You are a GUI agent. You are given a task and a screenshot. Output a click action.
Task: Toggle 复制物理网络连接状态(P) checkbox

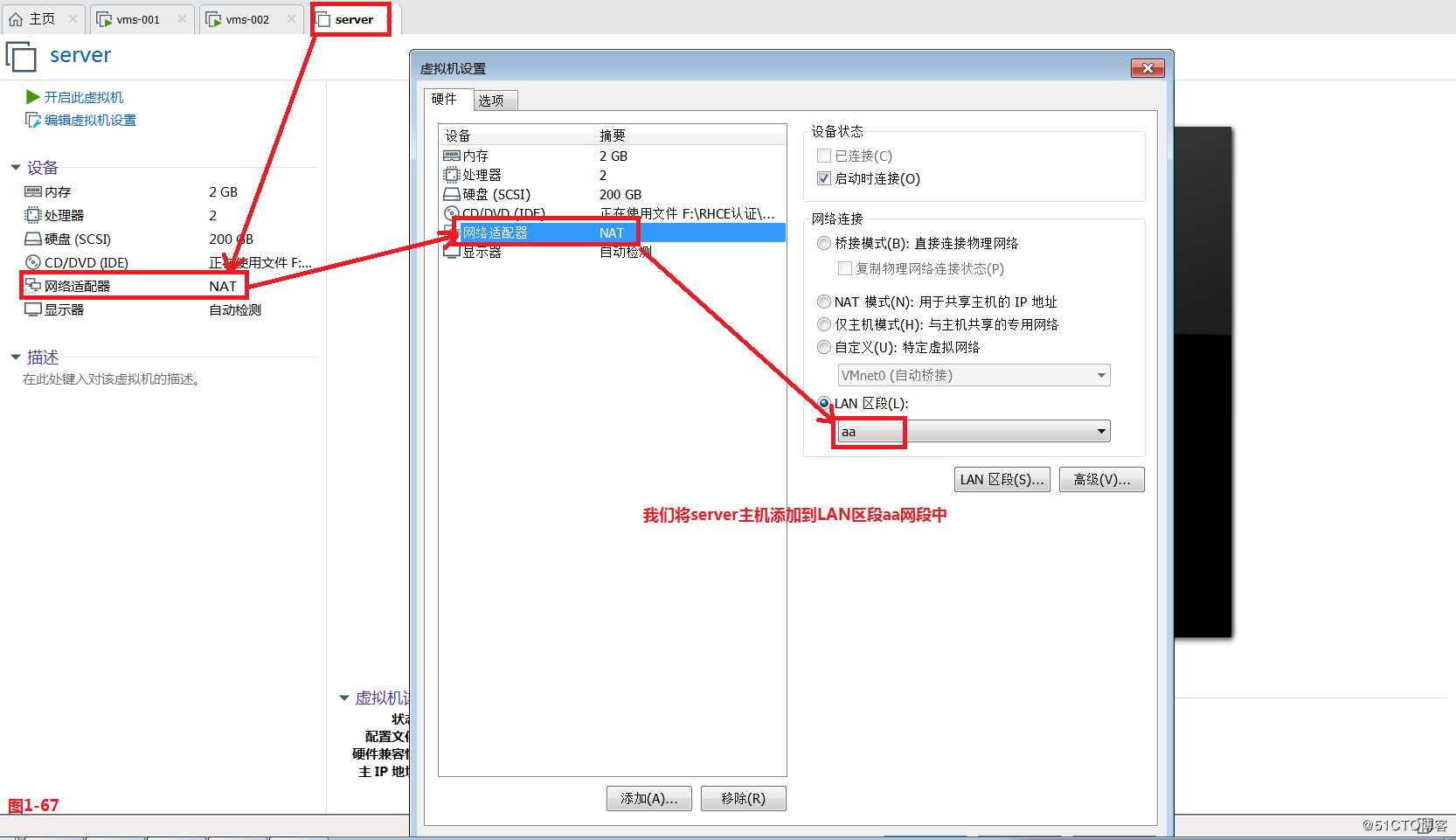tap(844, 268)
